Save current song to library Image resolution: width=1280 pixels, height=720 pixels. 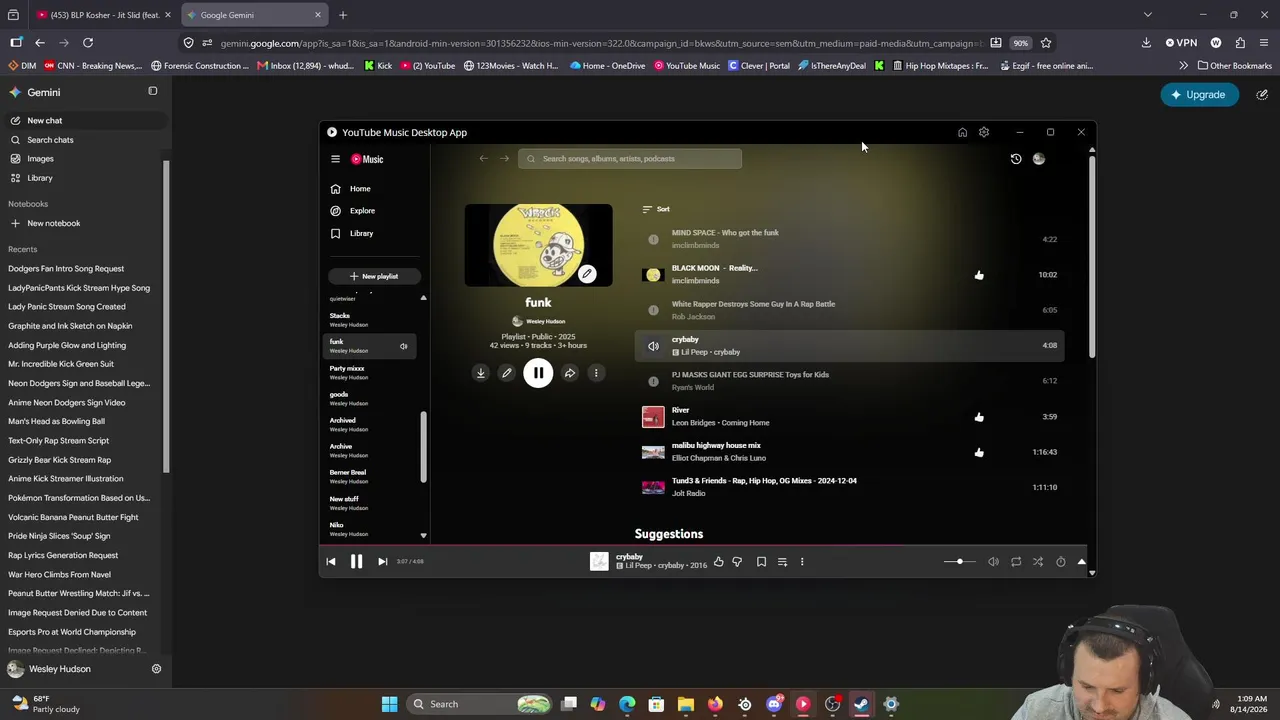[761, 562]
